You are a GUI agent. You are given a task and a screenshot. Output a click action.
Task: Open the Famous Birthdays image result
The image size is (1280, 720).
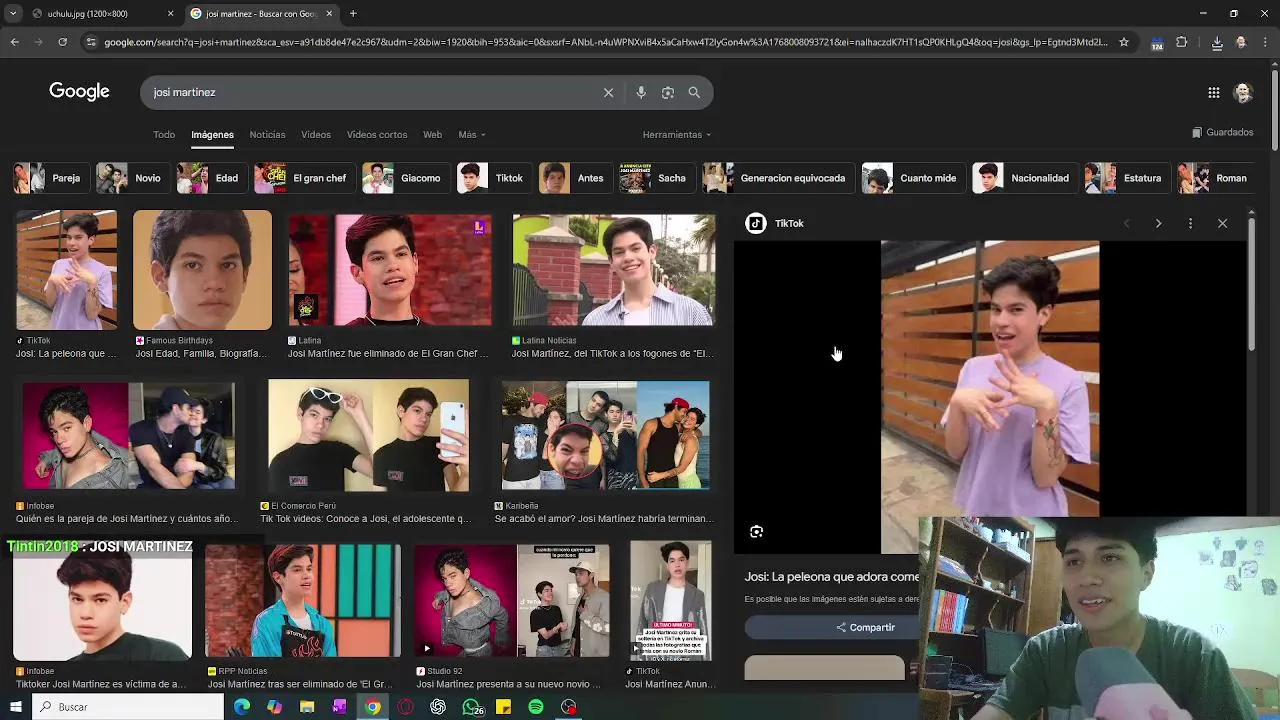pyautogui.click(x=202, y=270)
